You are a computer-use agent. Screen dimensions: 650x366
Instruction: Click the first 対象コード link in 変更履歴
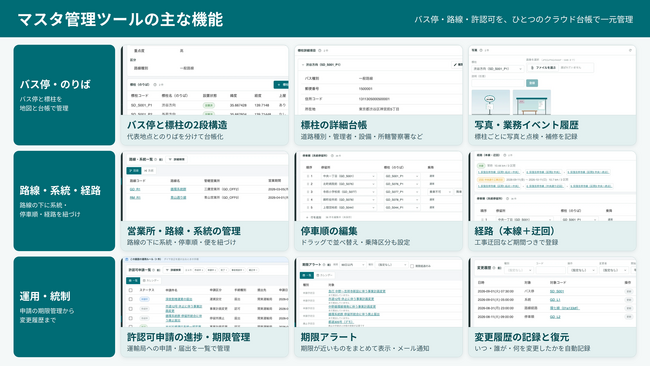557,291
